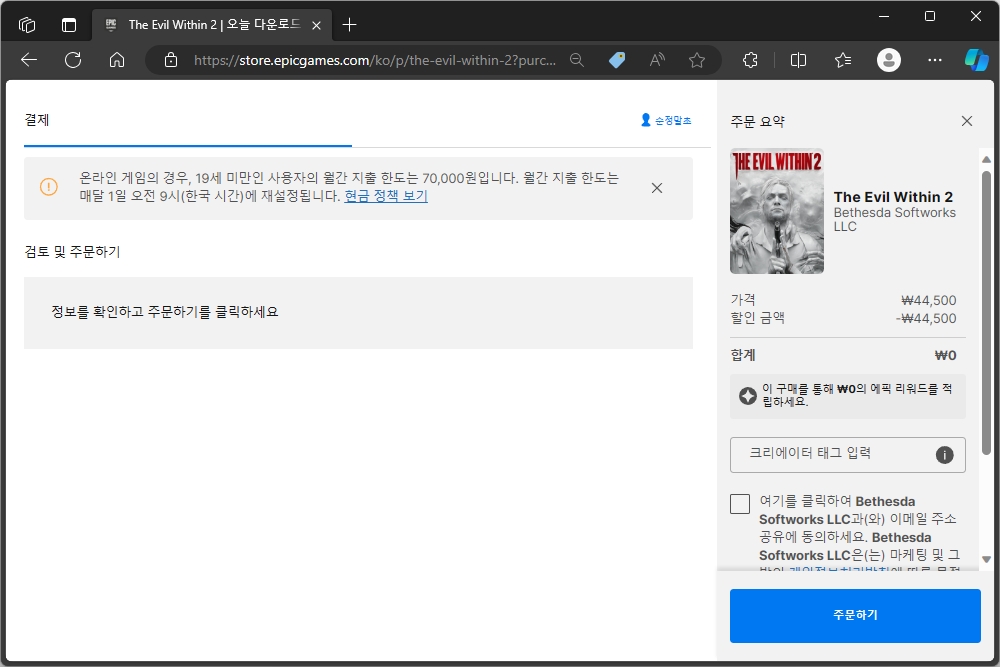1000x667 pixels.
Task: Click the 가격 price label
Action: pos(743,300)
